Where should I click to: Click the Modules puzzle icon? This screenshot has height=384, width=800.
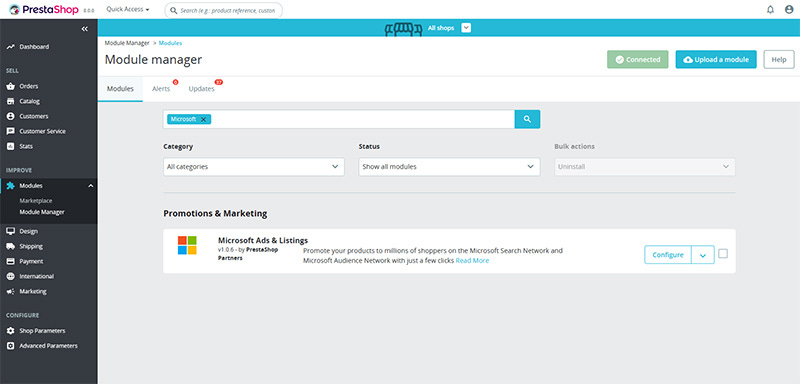pyautogui.click(x=10, y=186)
